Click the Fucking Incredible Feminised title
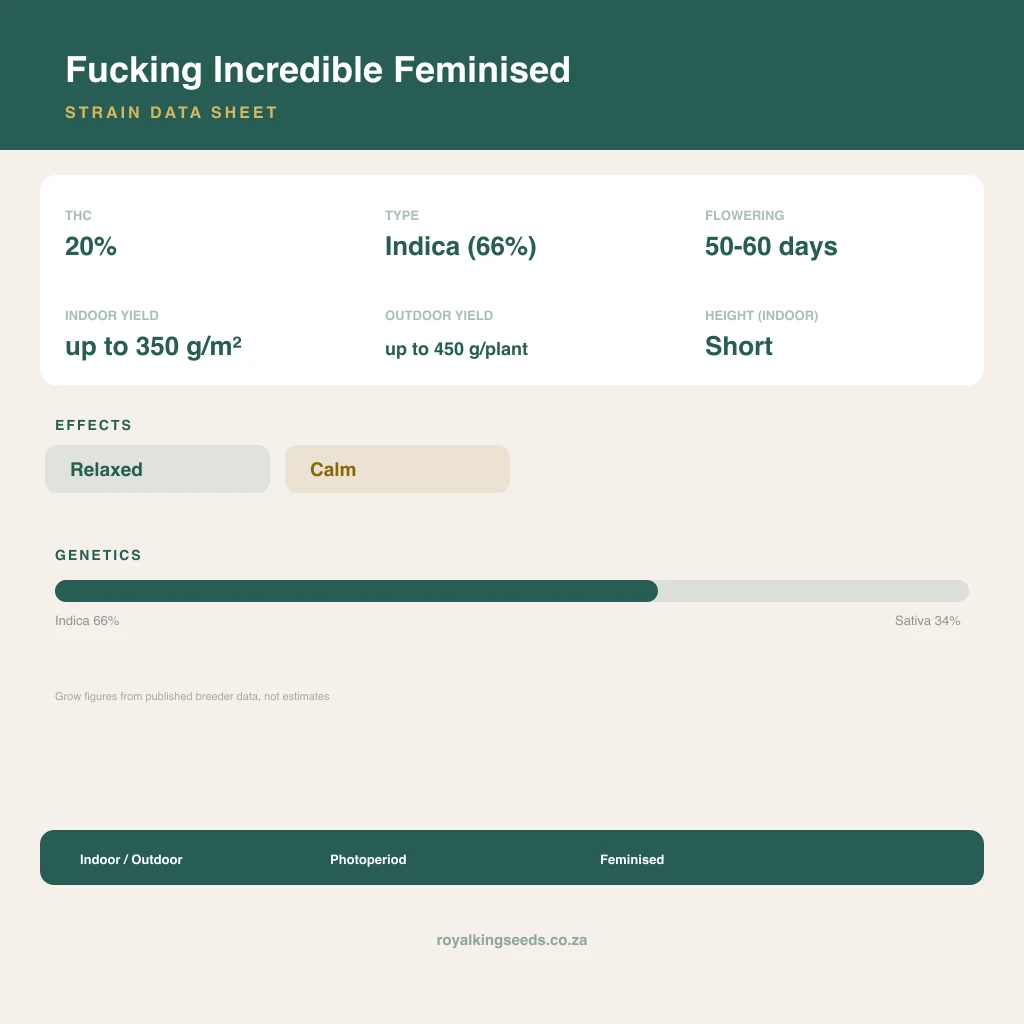The width and height of the screenshot is (1024, 1024). click(x=318, y=70)
